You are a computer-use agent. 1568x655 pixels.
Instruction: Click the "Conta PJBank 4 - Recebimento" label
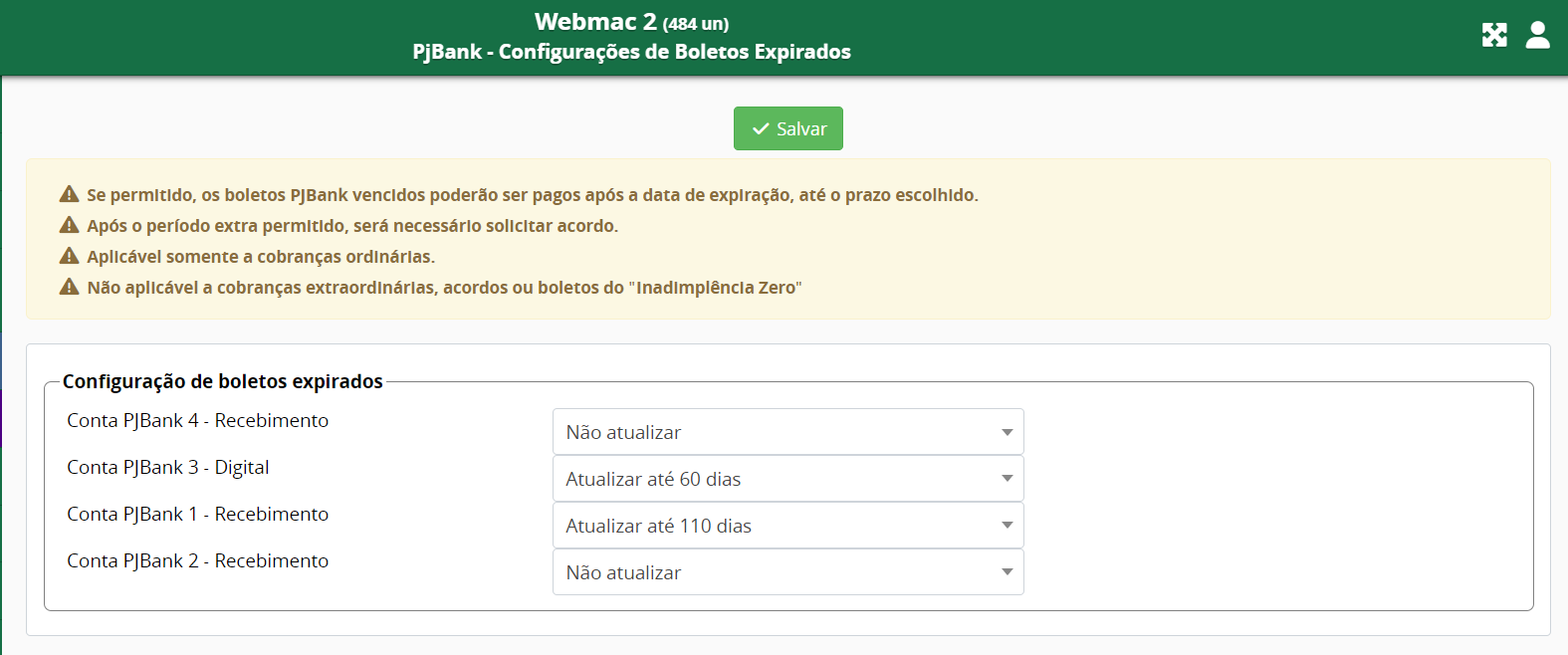[197, 420]
